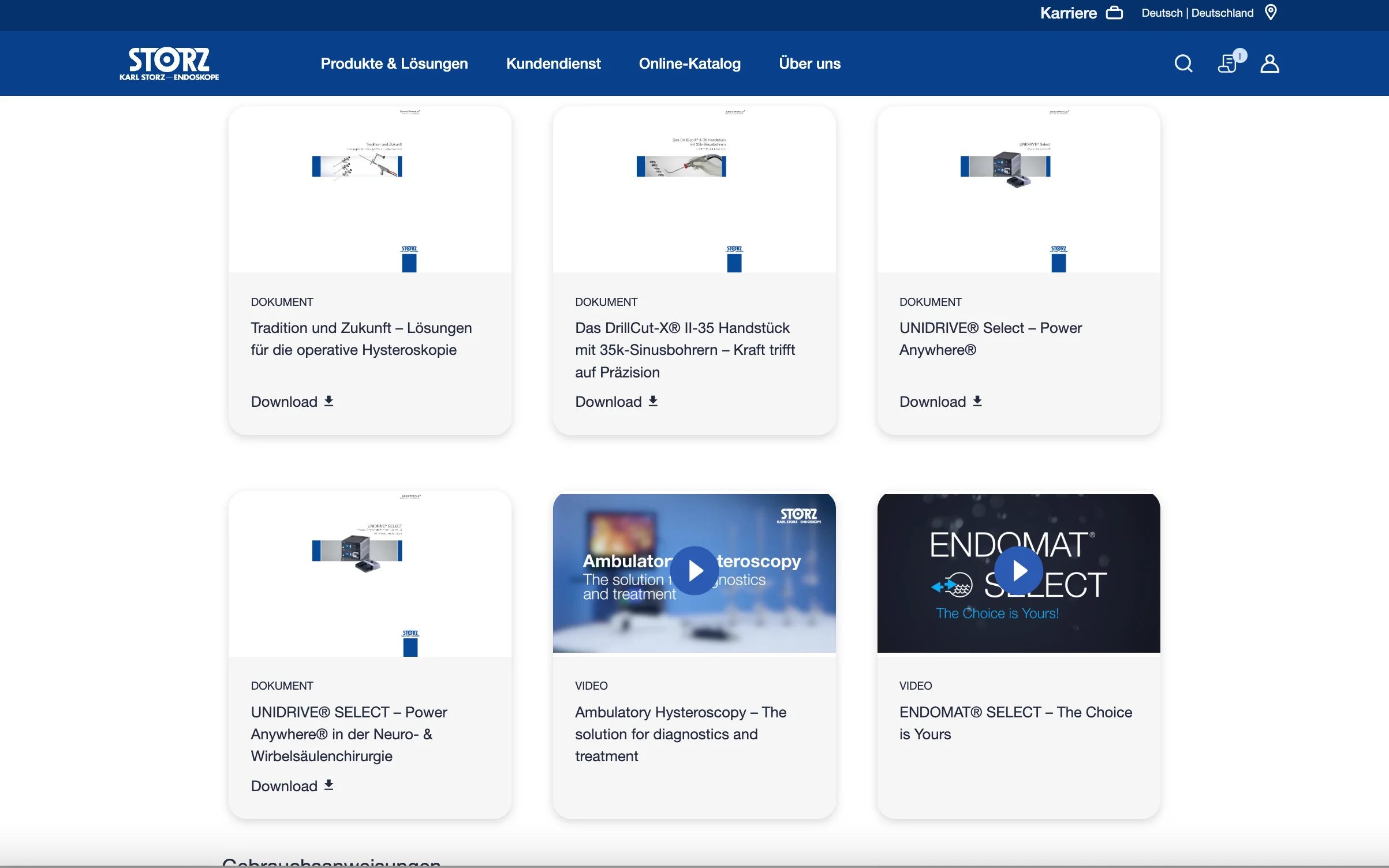
Task: Click download arrow for DrillCut-X II-35 document
Action: tap(653, 401)
